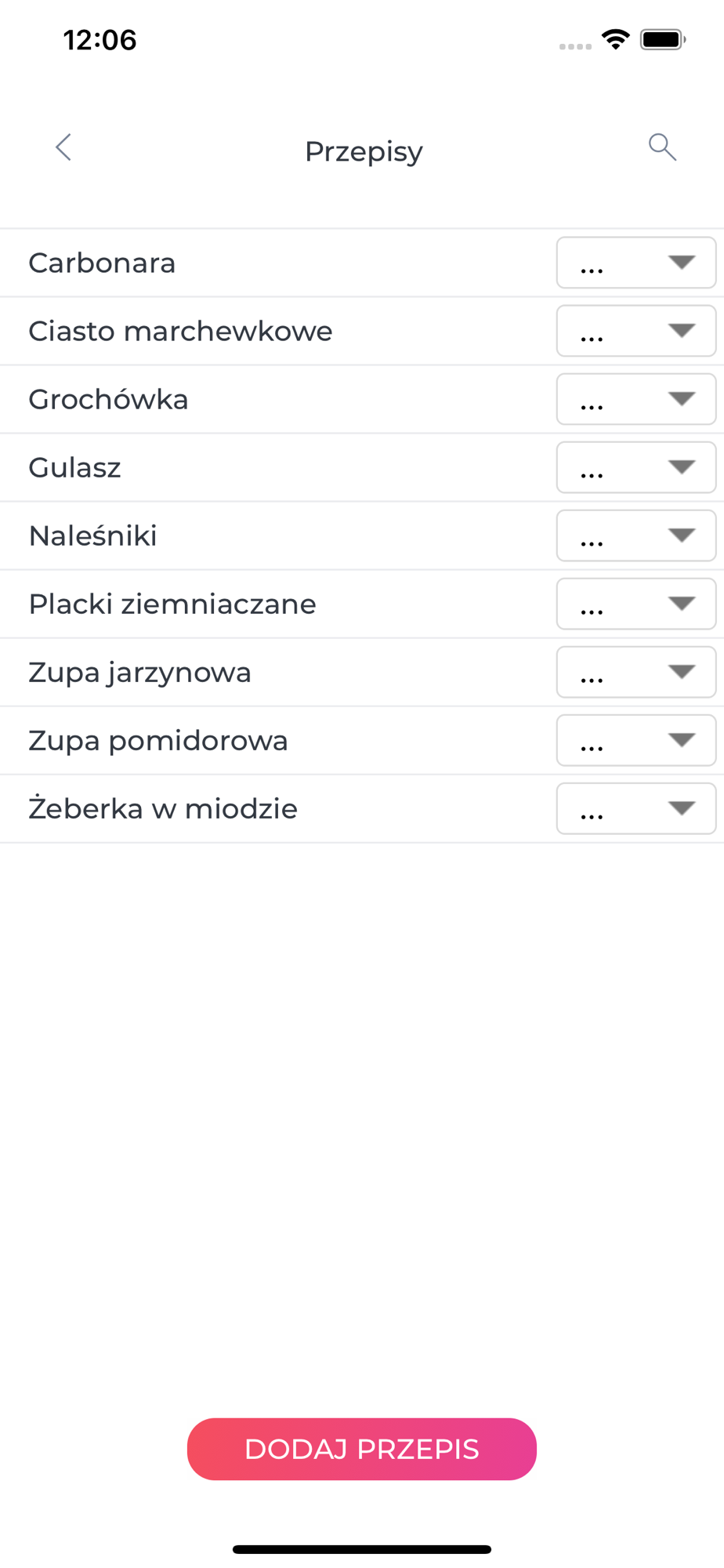The height and width of the screenshot is (1568, 724).
Task: Tap the home indicator bar
Action: pos(362,1549)
